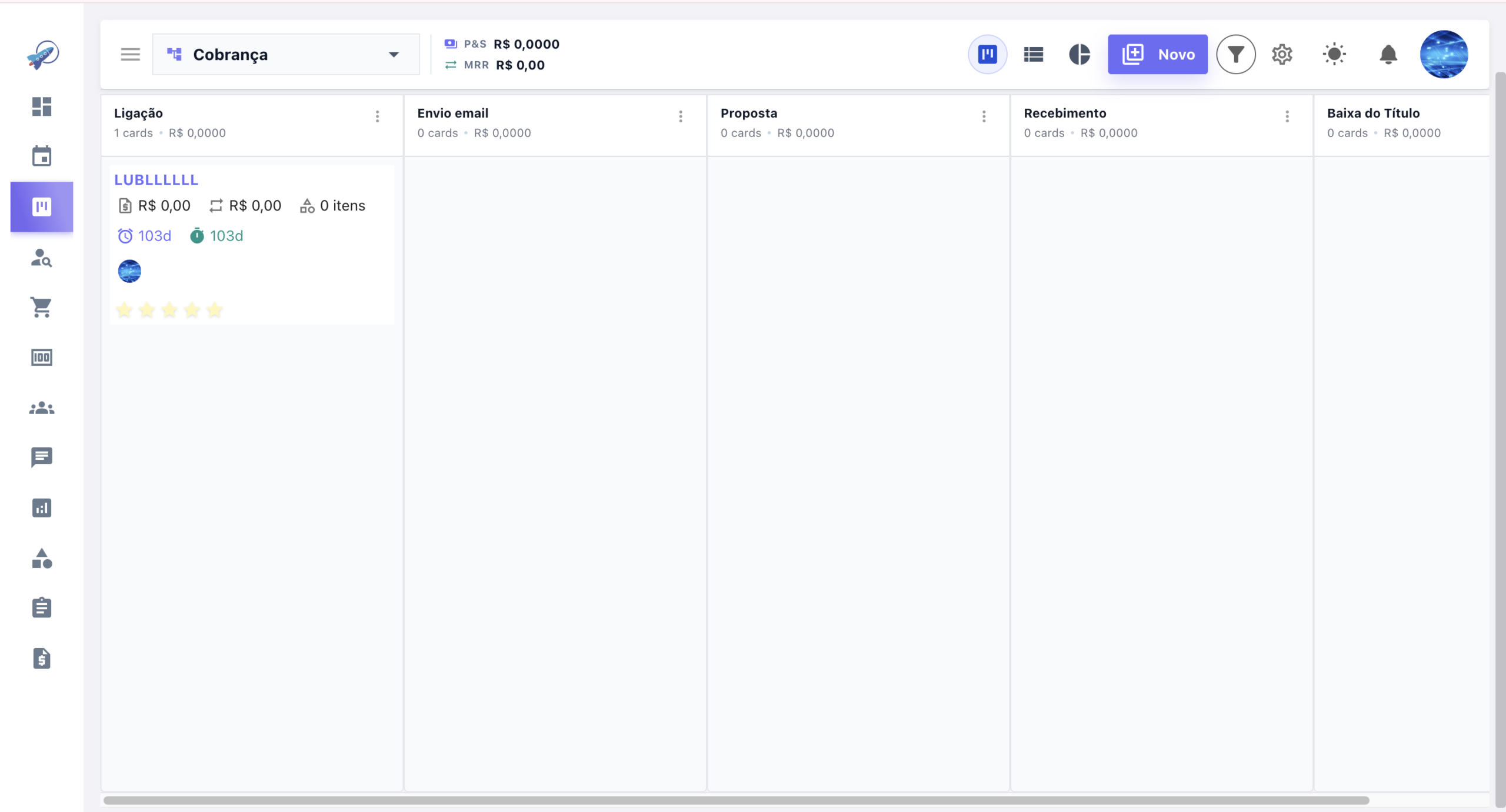Open the Proposta column options menu
The height and width of the screenshot is (812, 1506).
[984, 116]
